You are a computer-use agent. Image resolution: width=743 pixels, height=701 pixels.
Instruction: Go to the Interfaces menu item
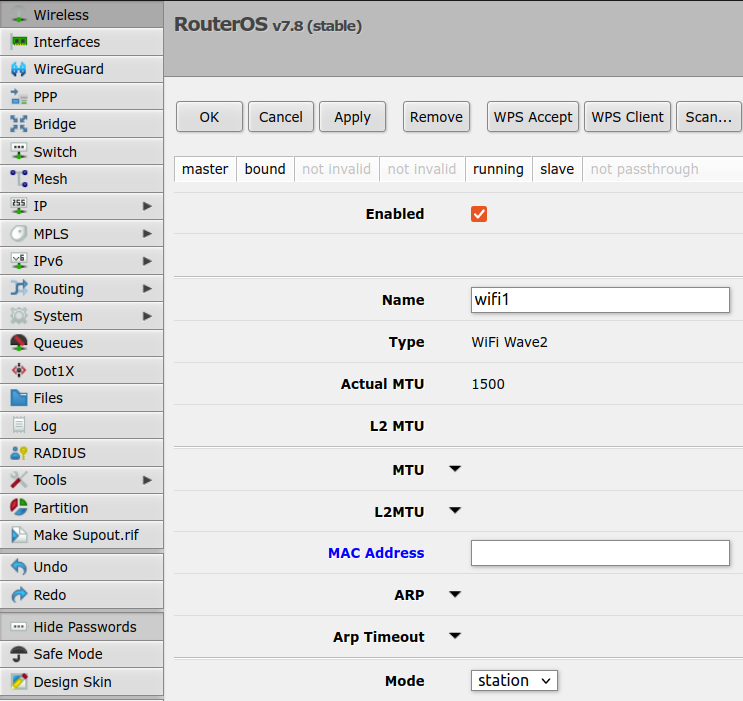point(82,42)
